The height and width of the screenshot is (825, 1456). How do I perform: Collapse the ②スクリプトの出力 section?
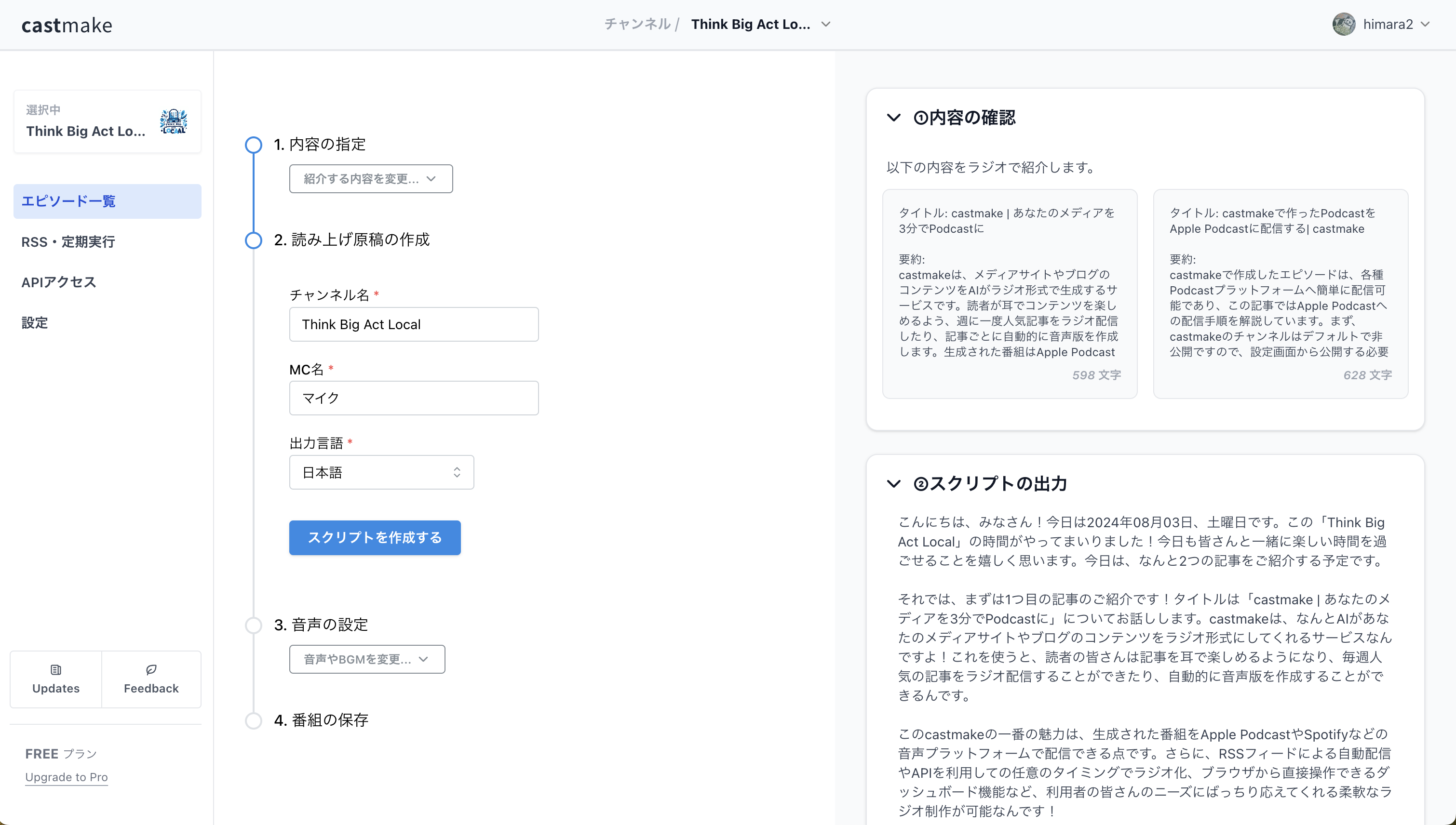(893, 484)
